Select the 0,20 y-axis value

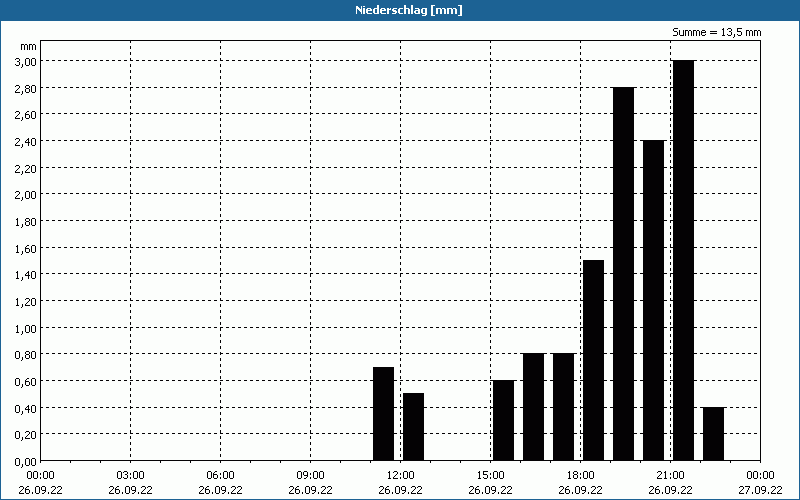click(26, 434)
